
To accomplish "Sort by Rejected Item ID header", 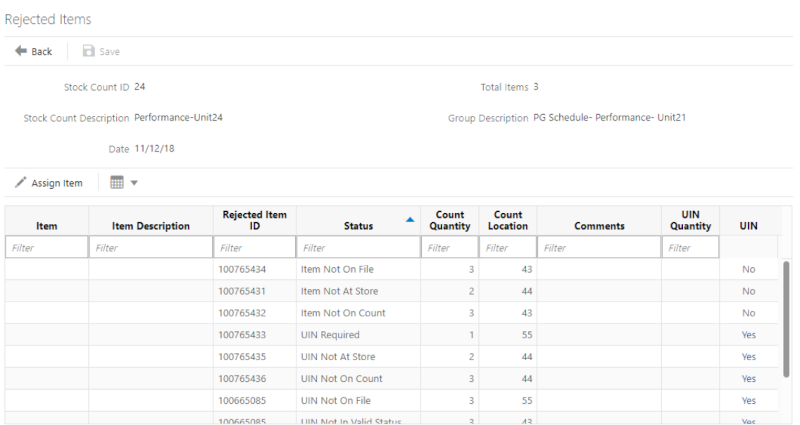I will point(254,220).
